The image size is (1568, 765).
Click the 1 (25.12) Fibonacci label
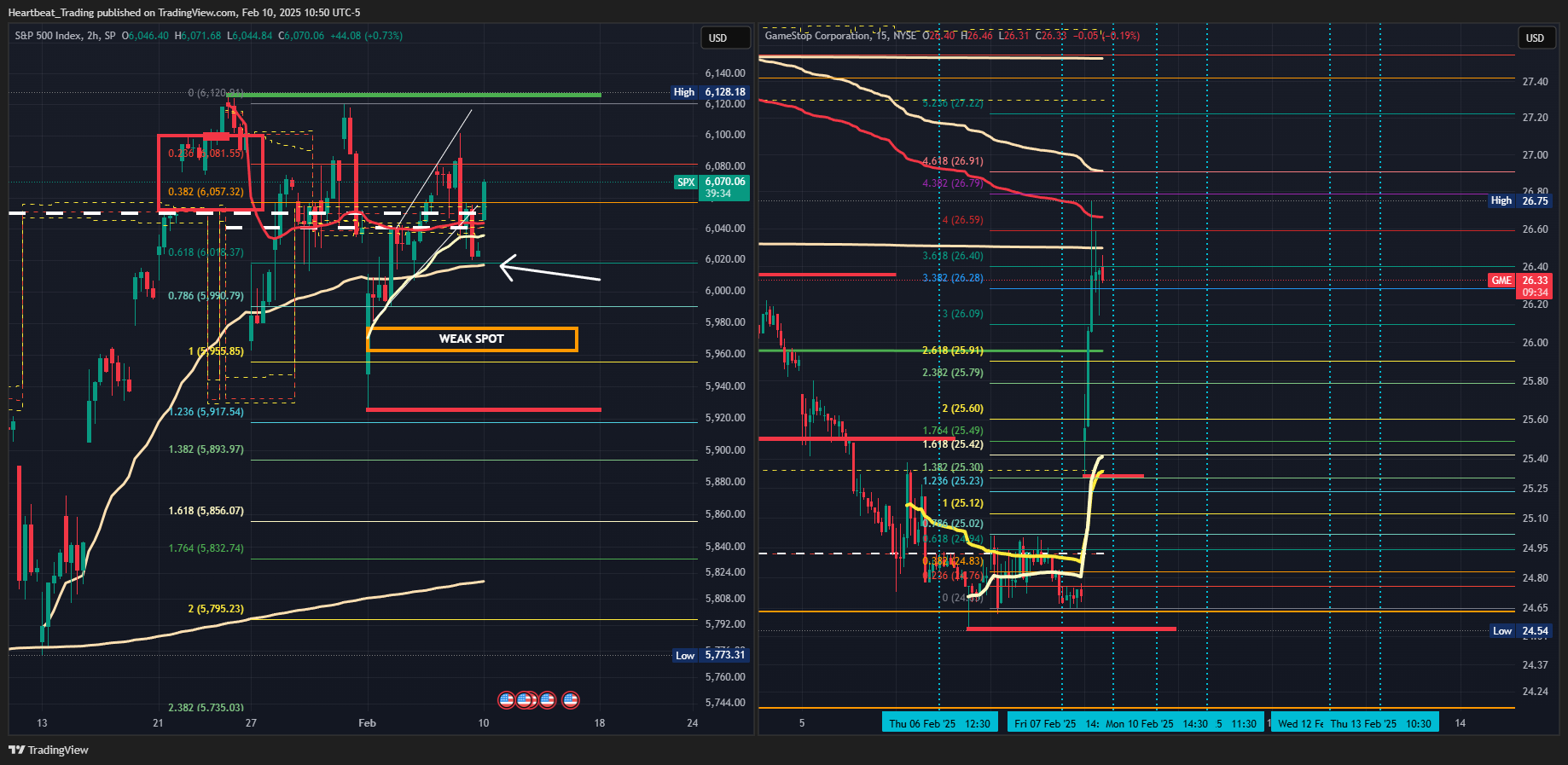pyautogui.click(x=962, y=503)
